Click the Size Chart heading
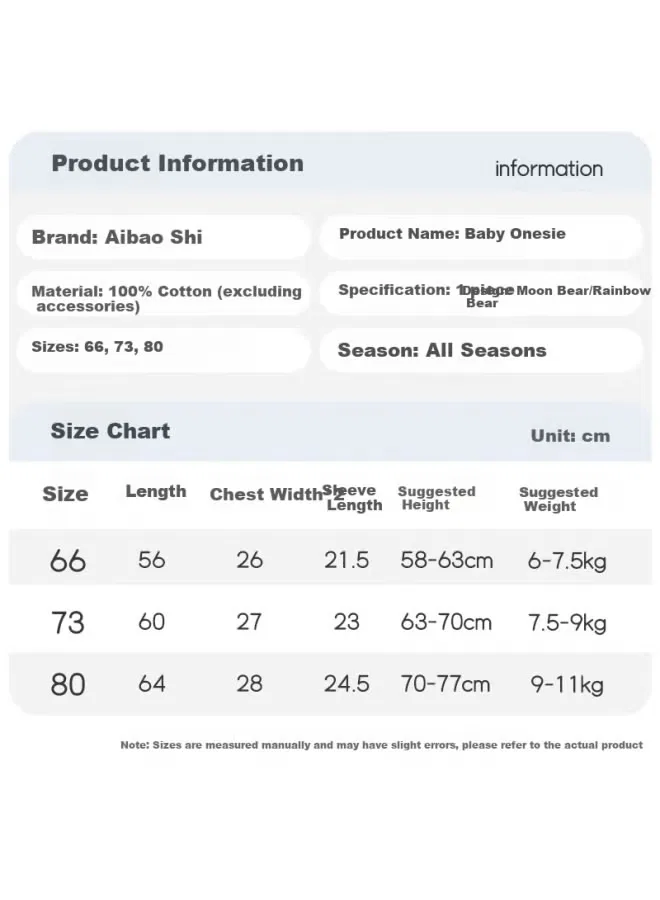This screenshot has width=660, height=900. [x=110, y=431]
